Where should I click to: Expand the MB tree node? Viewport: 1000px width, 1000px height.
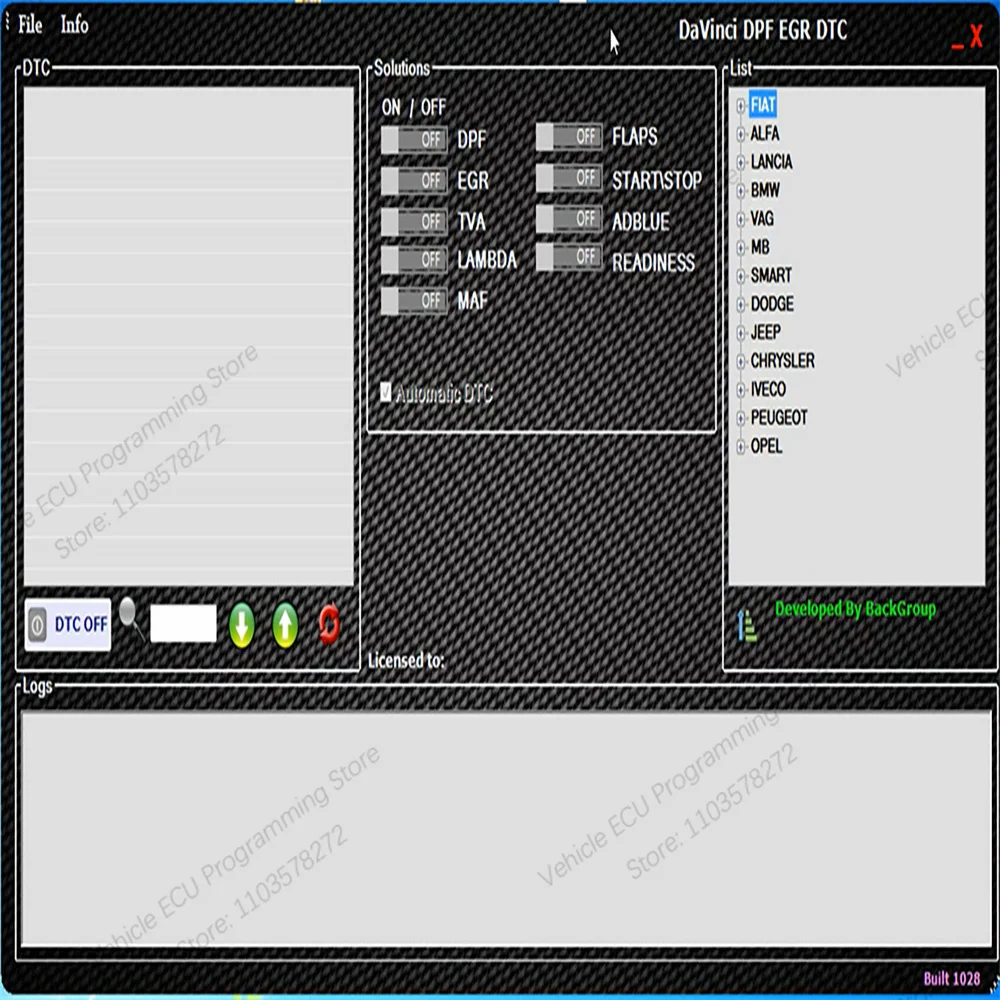coord(740,247)
